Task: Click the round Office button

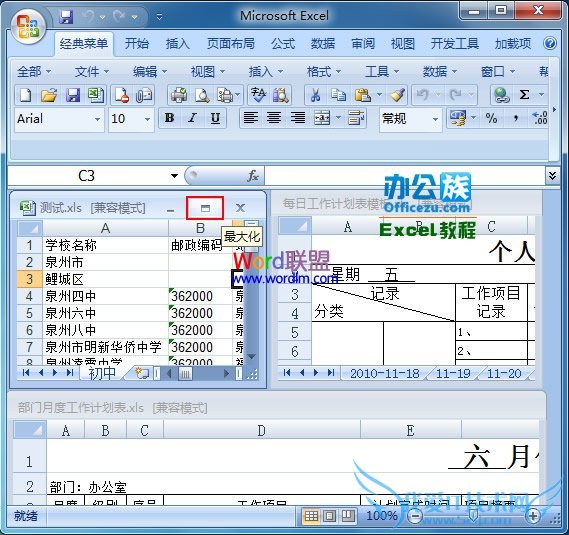Action: point(28,26)
